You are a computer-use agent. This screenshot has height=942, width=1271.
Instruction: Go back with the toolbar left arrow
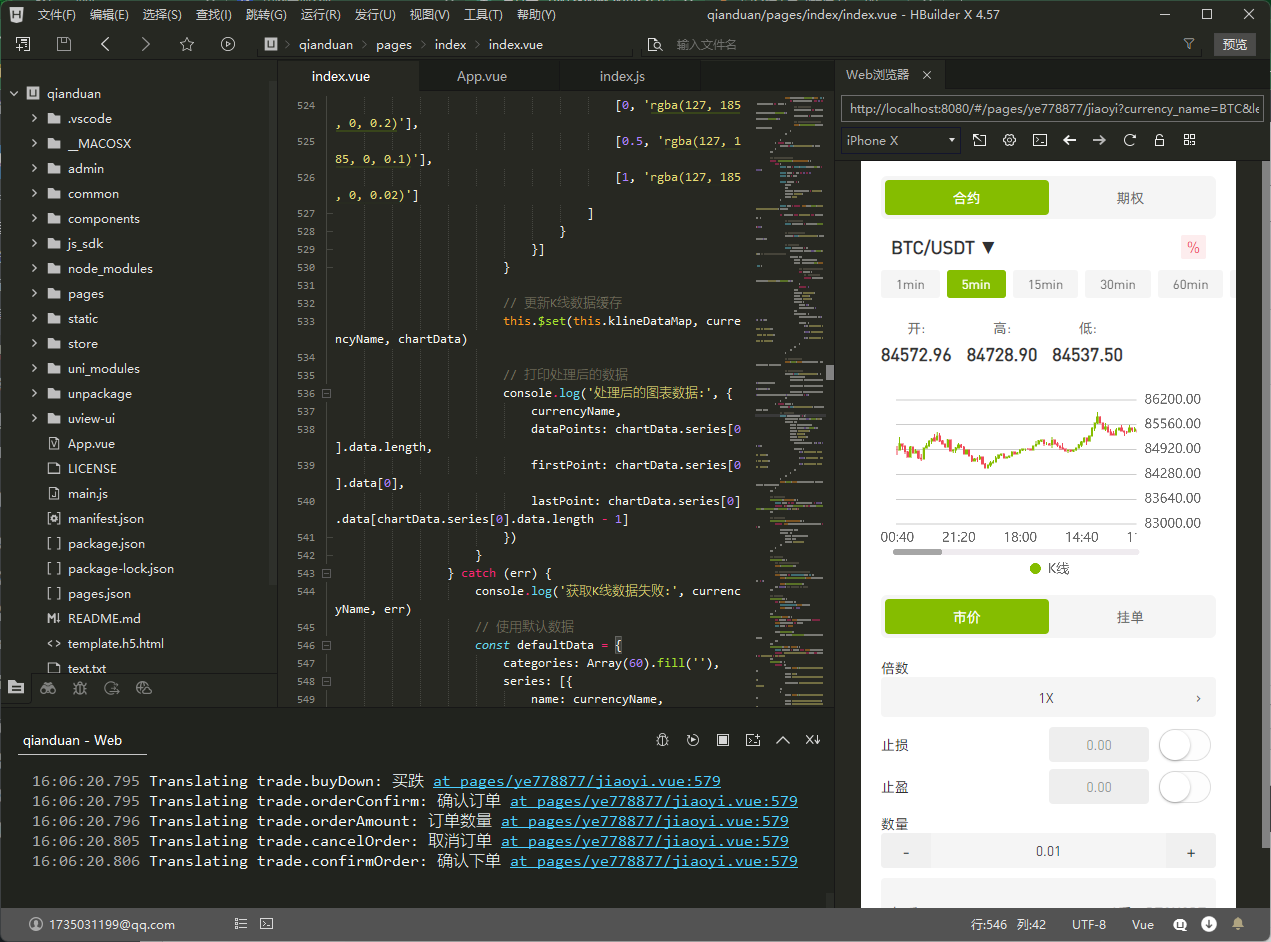[x=105, y=44]
